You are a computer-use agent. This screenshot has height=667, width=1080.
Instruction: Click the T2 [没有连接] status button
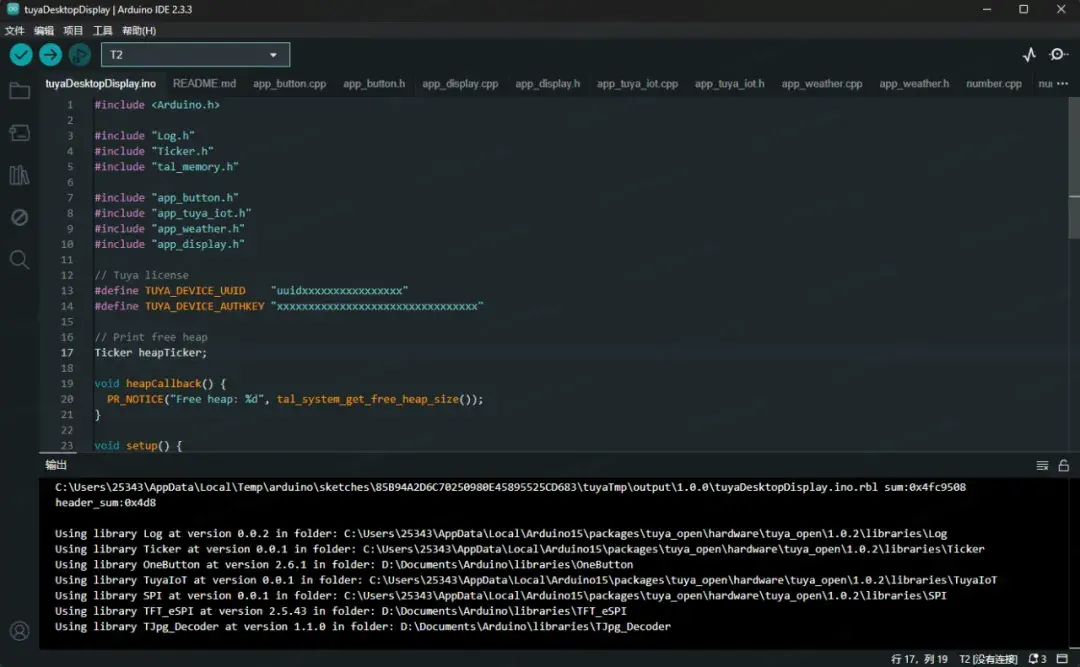[x=988, y=659]
